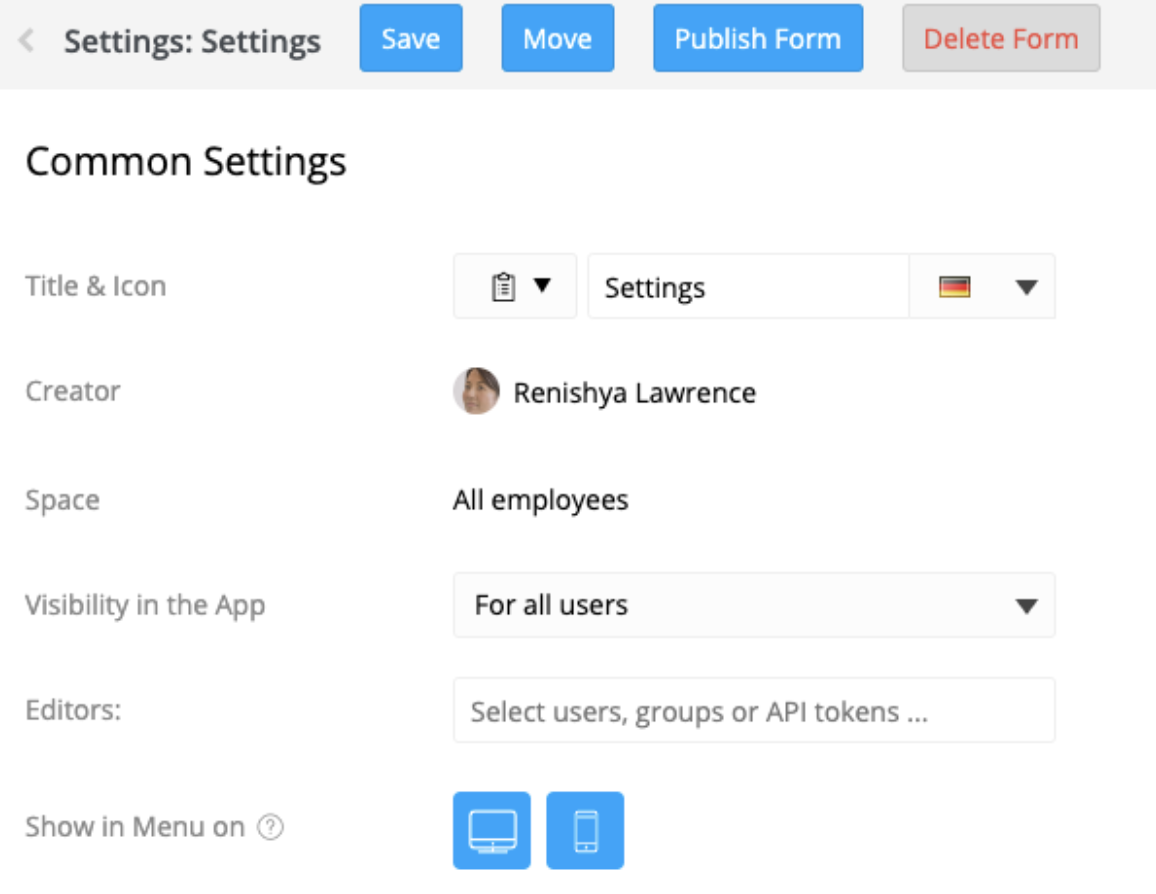This screenshot has width=1156, height=894.
Task: Click the creator name Renishya Lawrence
Action: pyautogui.click(x=635, y=393)
